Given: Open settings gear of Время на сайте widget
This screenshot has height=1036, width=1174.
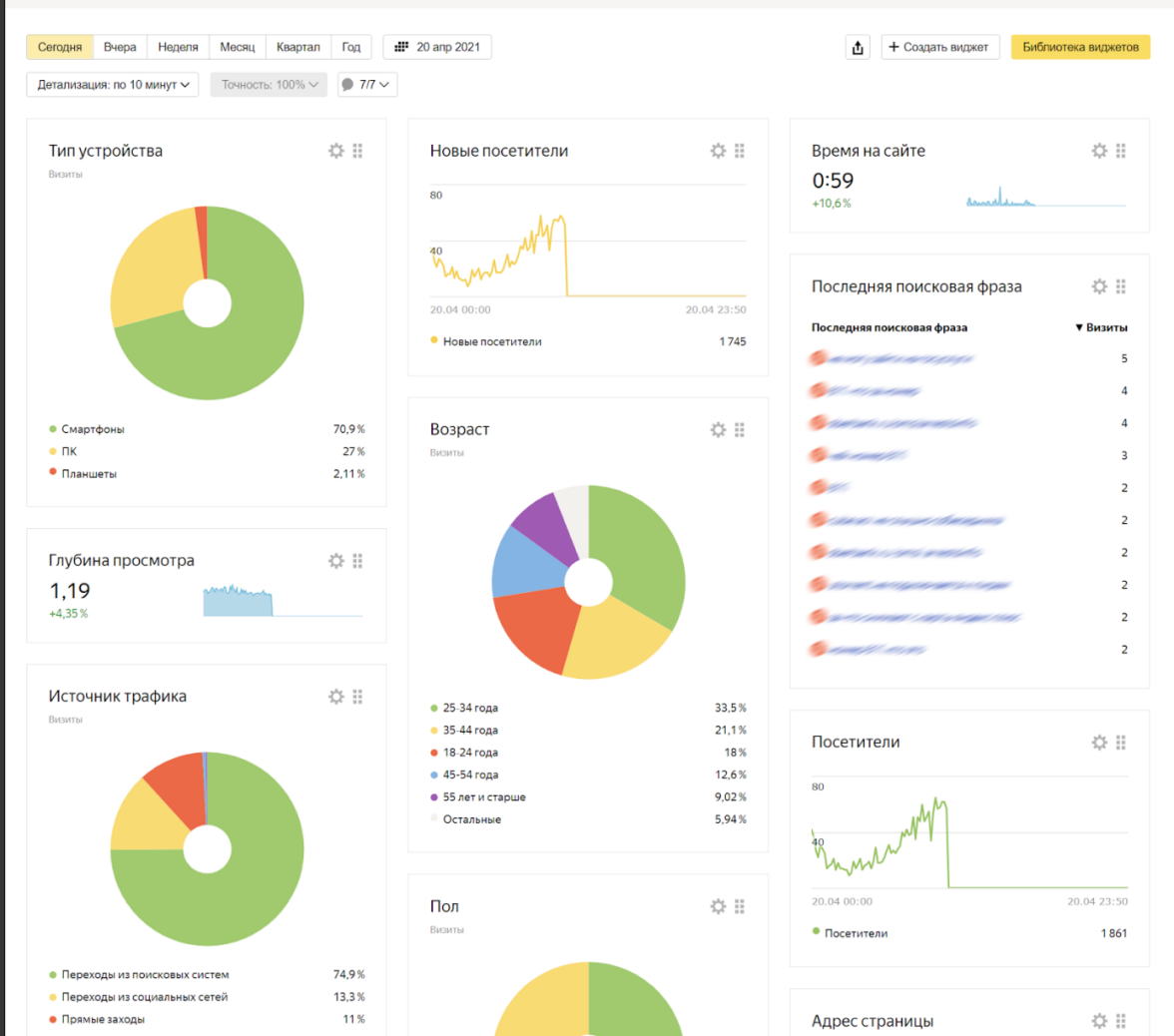Looking at the screenshot, I should coord(1099,151).
